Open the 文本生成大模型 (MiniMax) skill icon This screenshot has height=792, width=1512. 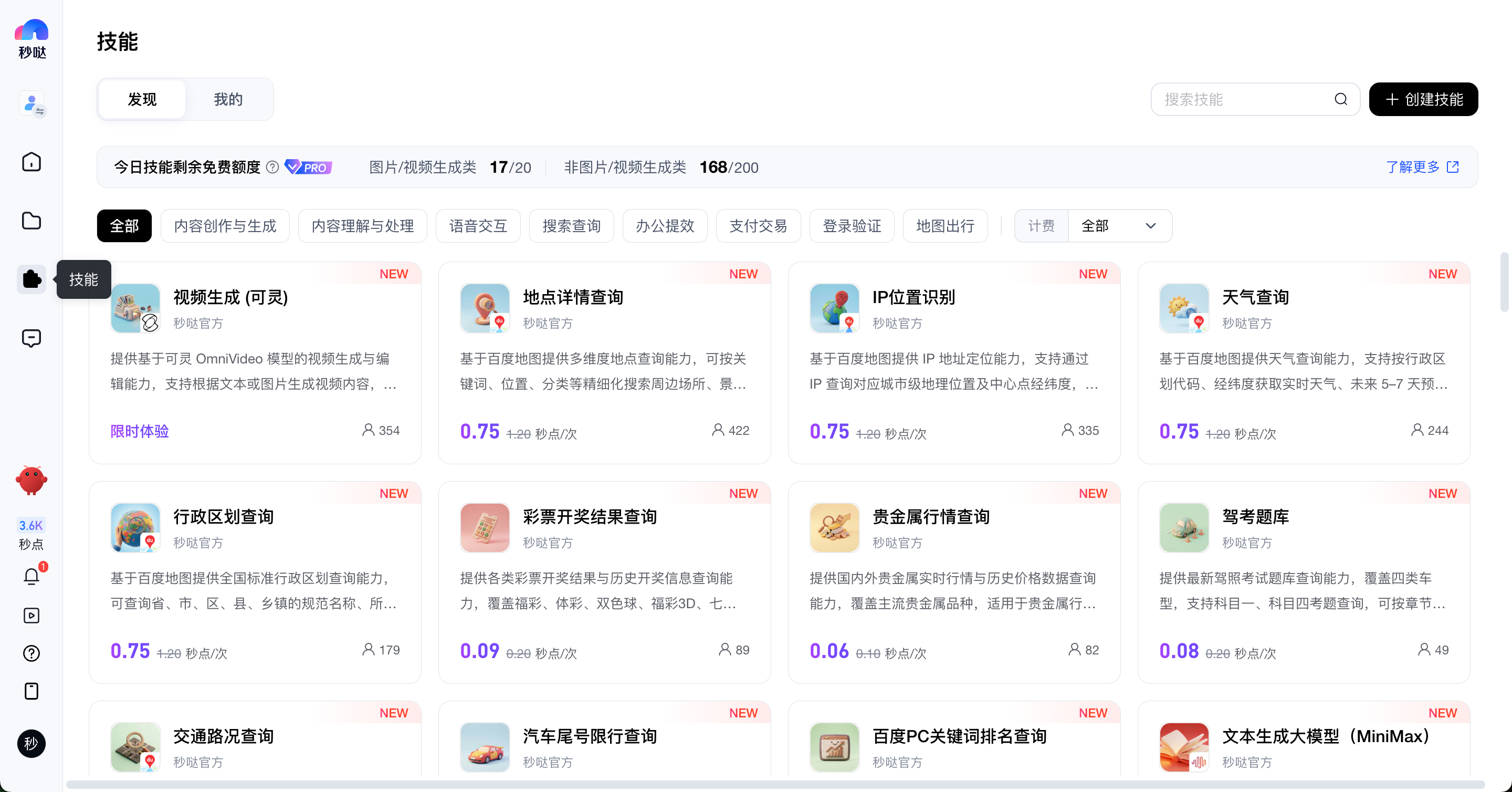(1184, 747)
